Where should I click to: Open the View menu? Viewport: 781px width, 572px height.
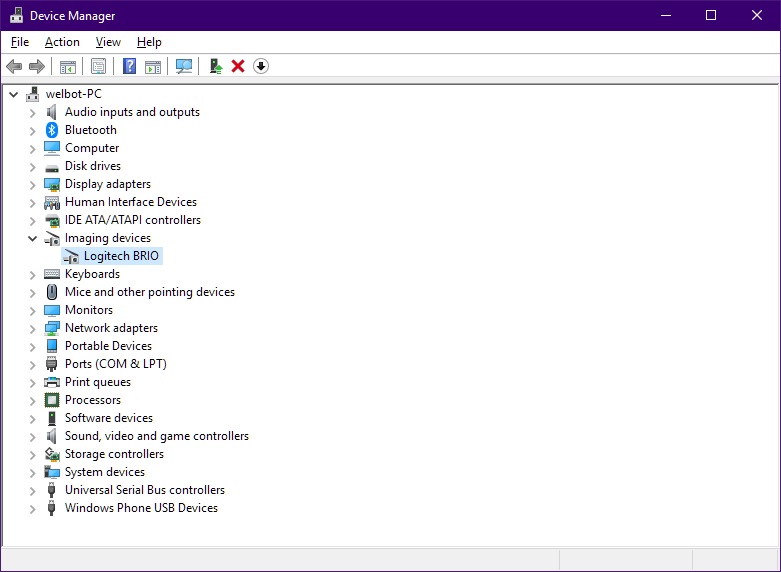coord(108,42)
